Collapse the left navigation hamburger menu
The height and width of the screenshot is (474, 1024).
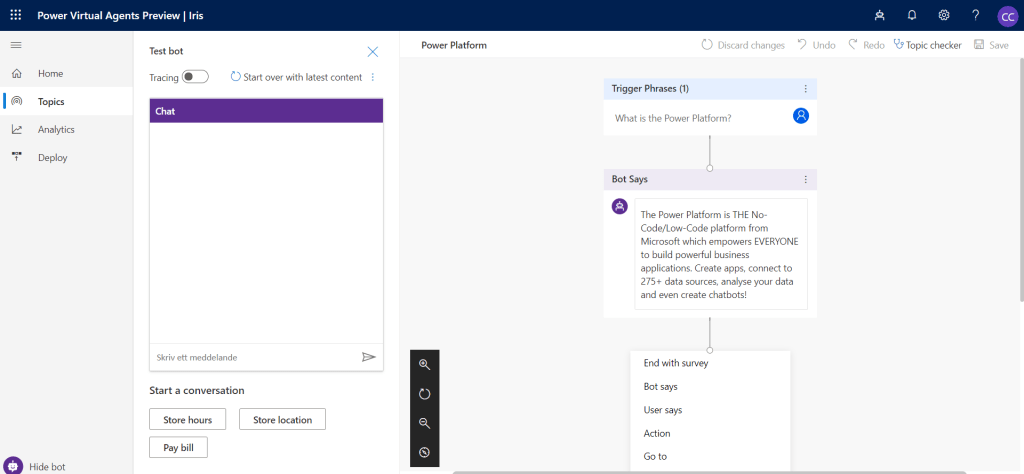pyautogui.click(x=15, y=45)
